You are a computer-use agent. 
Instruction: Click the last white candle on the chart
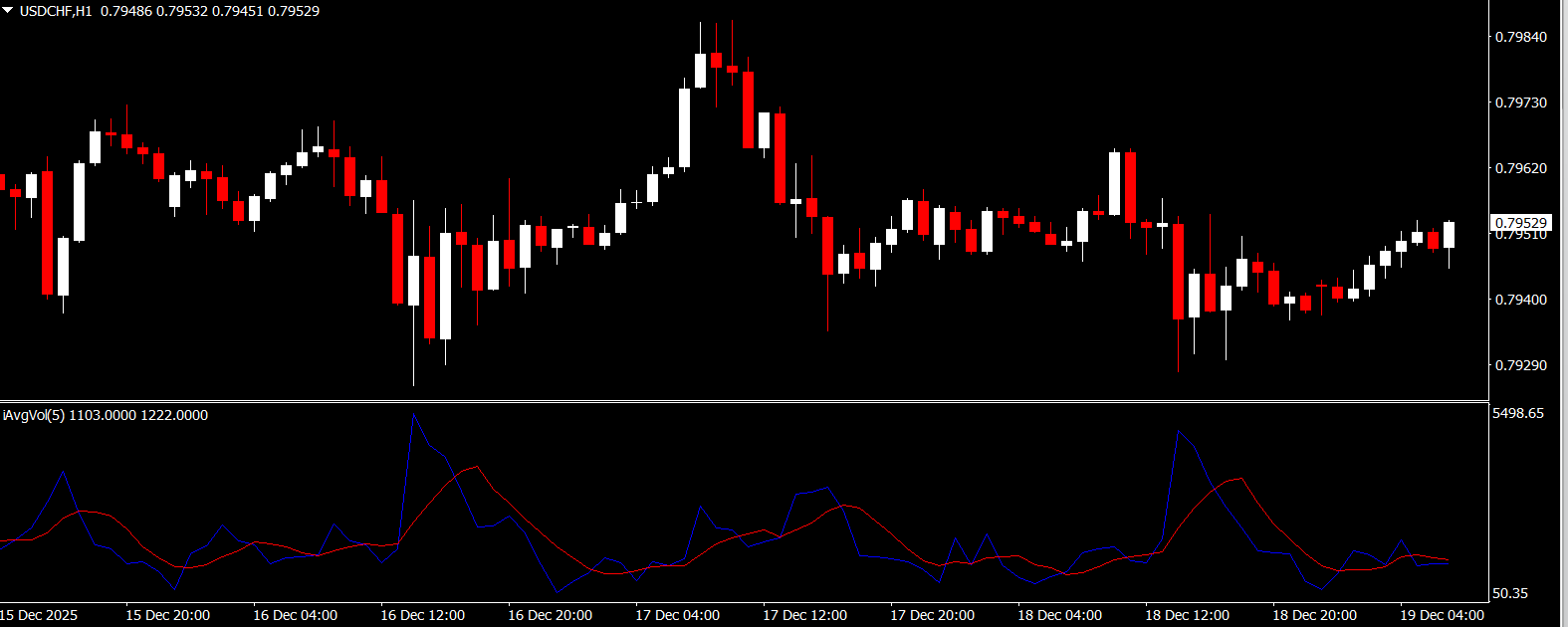coord(1449,235)
